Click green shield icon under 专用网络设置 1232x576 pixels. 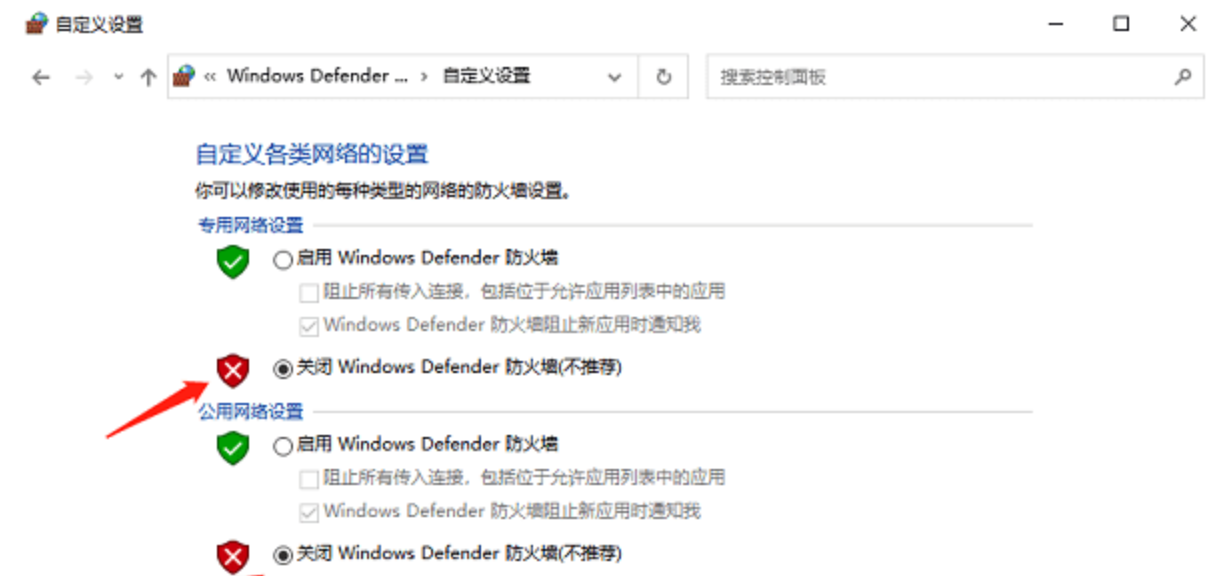pos(232,261)
